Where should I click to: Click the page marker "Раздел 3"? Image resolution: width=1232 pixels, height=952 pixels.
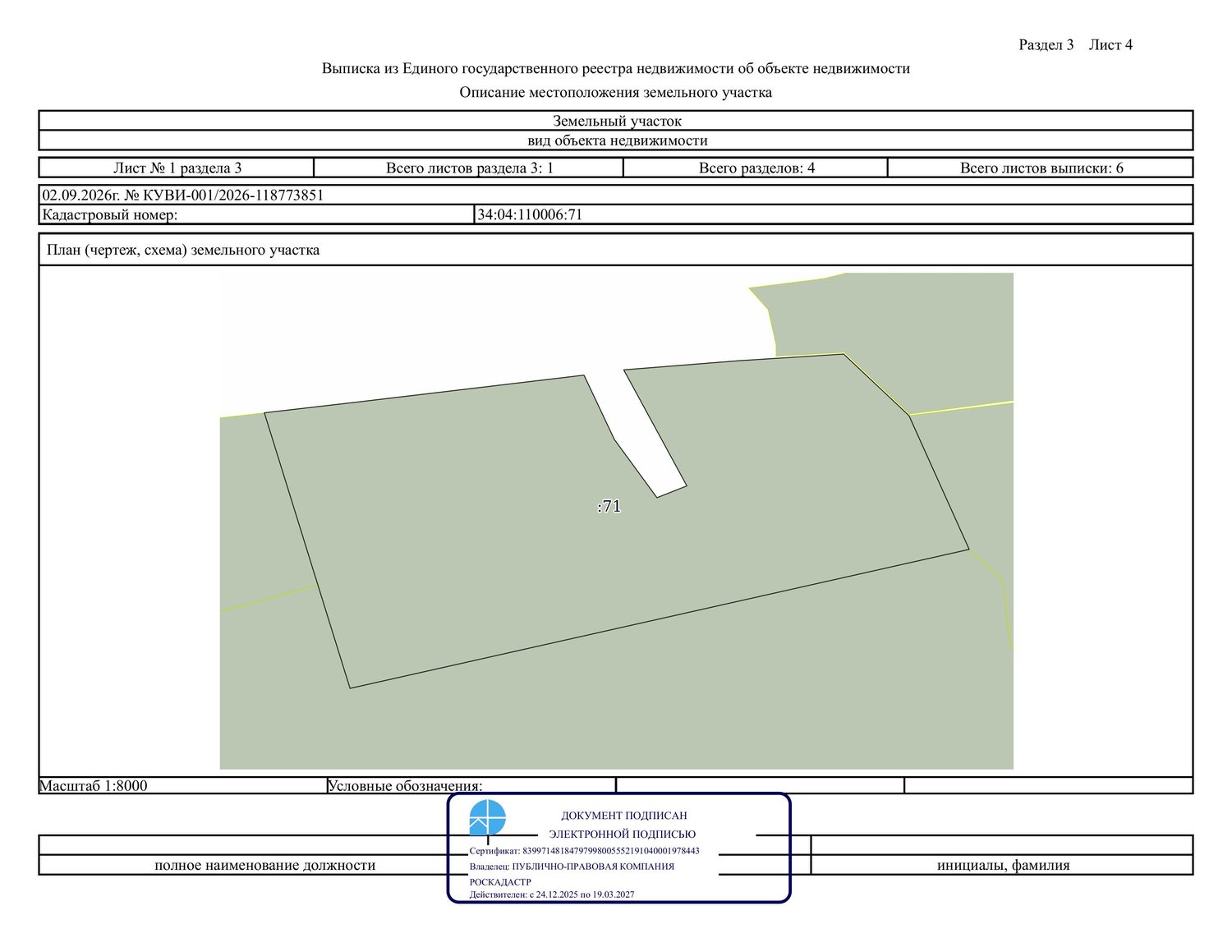click(1046, 44)
